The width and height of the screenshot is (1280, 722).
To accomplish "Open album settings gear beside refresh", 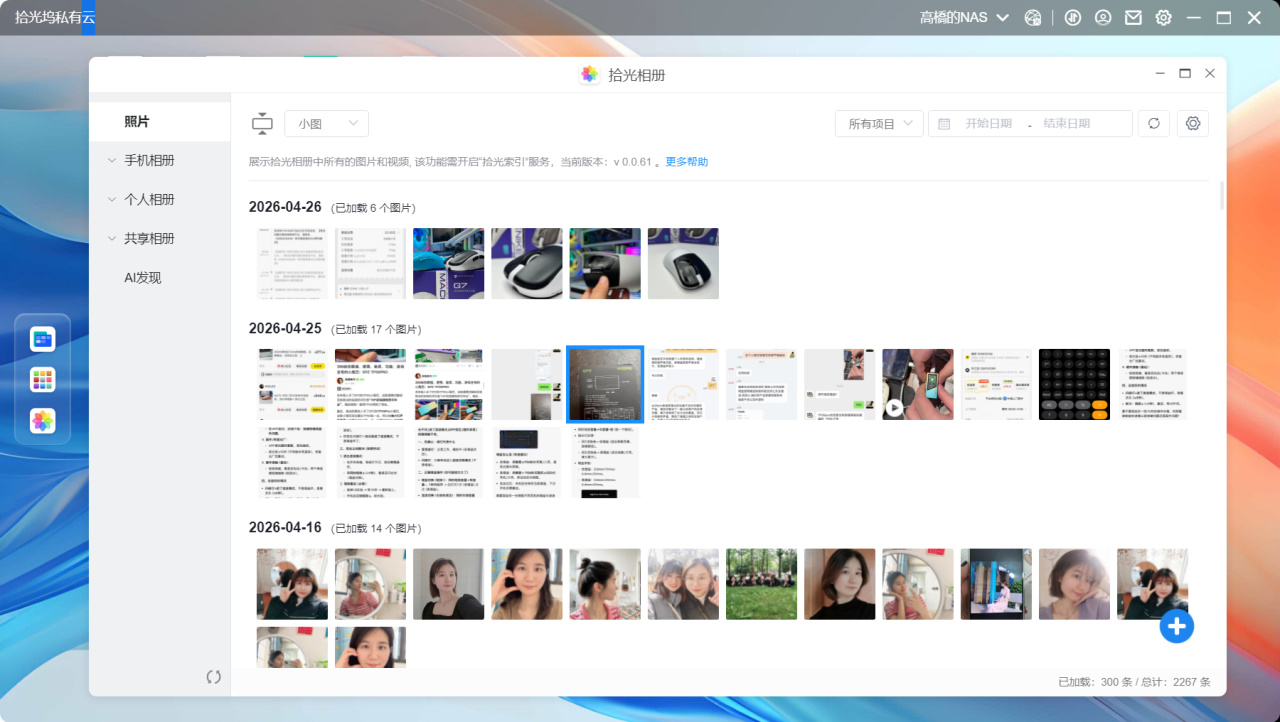I will 1193,123.
